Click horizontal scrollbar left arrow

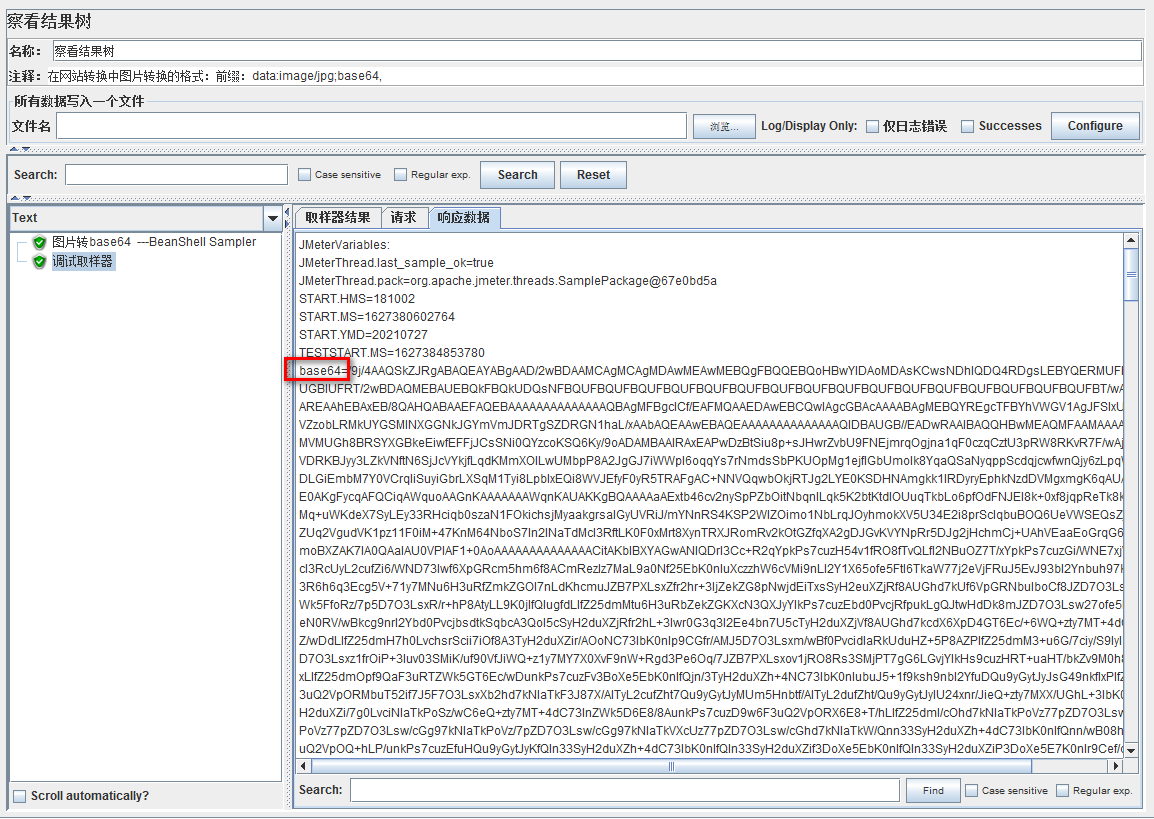click(x=304, y=766)
